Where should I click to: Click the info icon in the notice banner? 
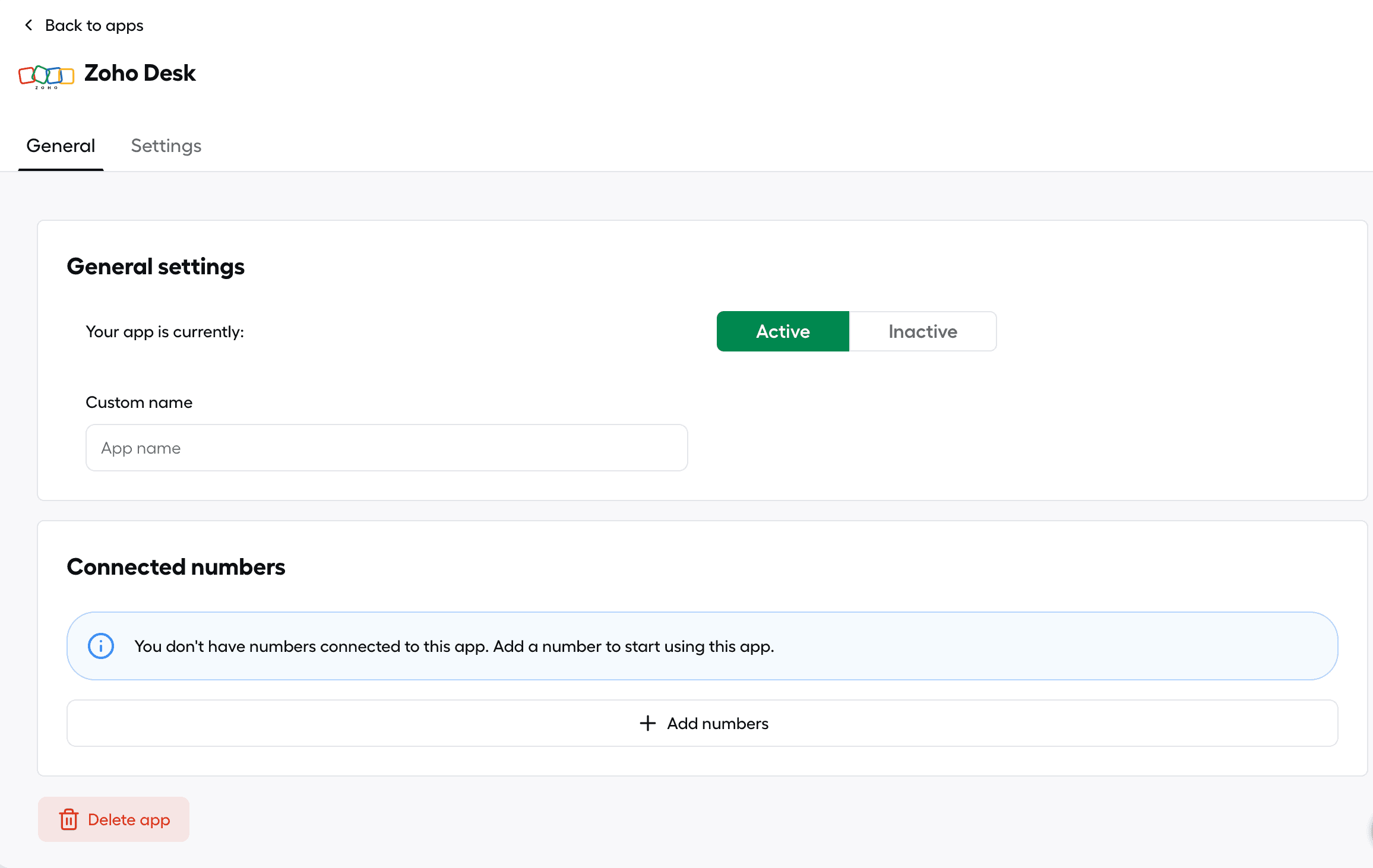(101, 646)
